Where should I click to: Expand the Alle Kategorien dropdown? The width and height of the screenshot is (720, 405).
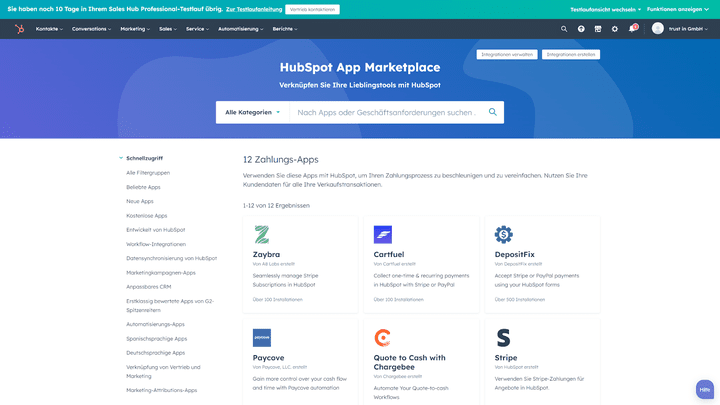point(252,112)
